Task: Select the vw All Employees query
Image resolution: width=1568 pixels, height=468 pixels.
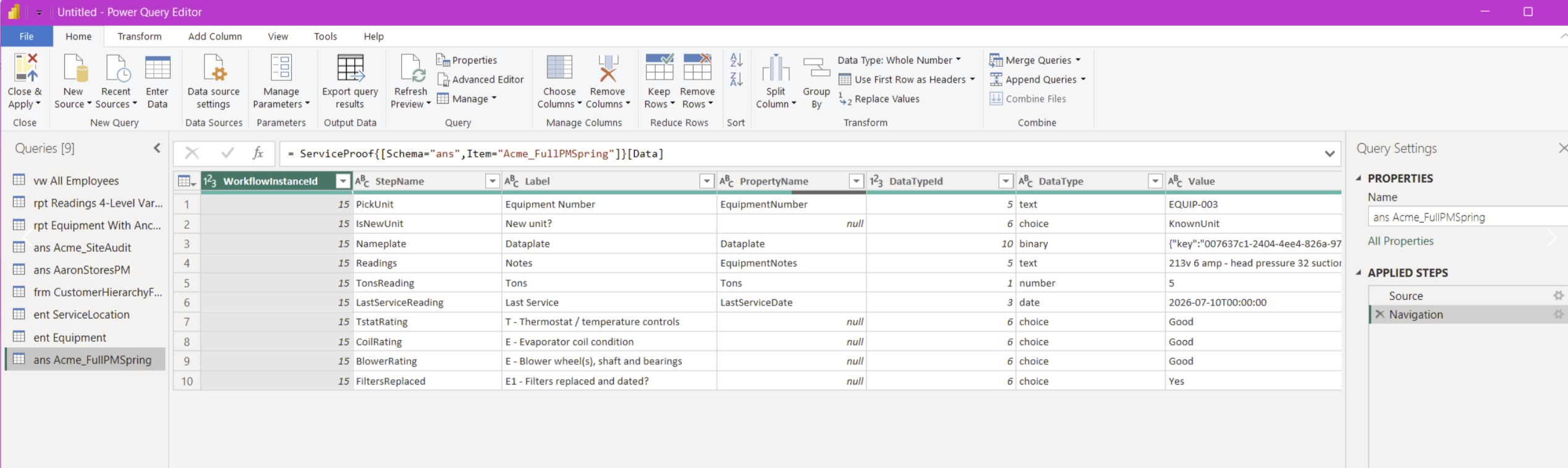Action: [87, 180]
